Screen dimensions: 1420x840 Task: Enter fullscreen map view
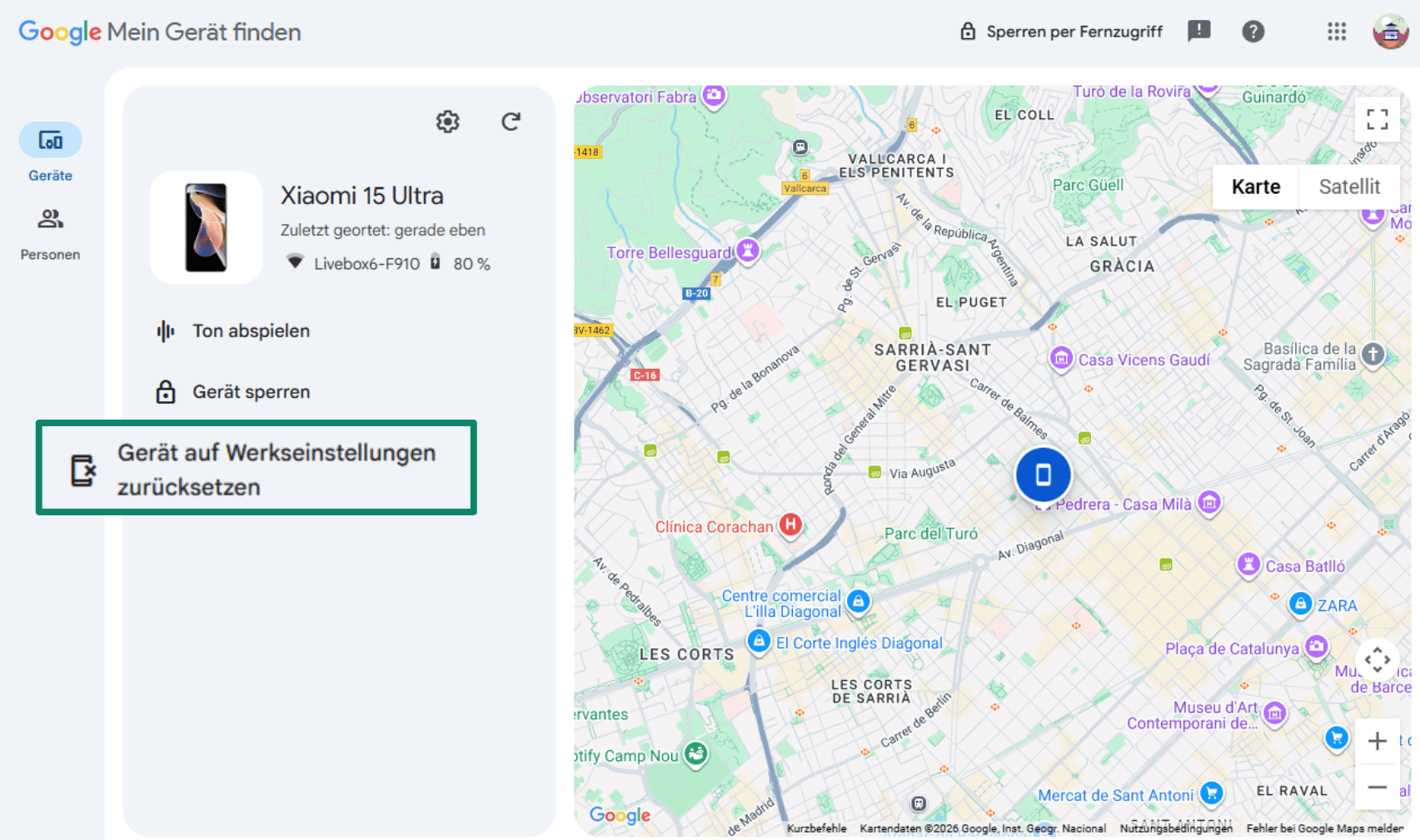[1378, 120]
